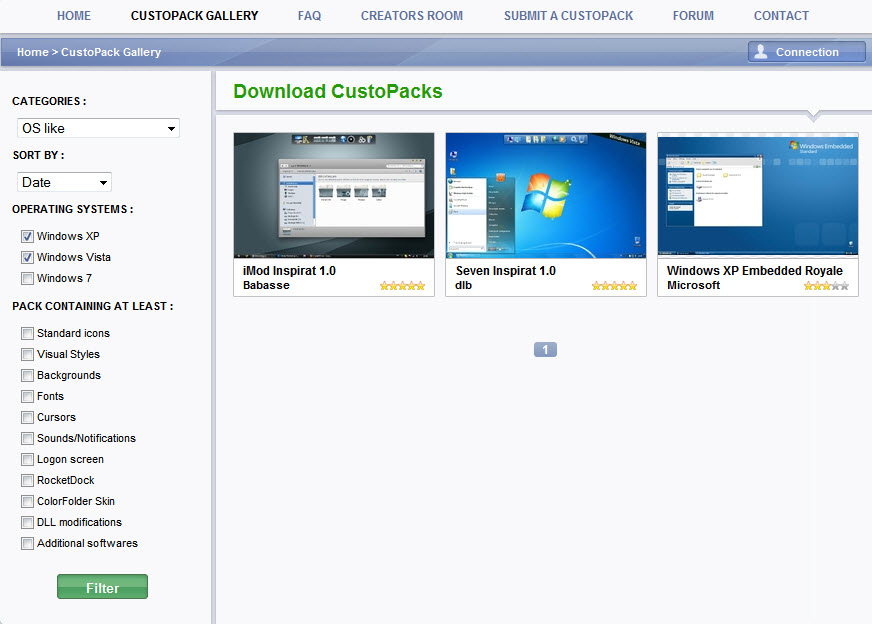Image resolution: width=872 pixels, height=624 pixels.
Task: Open the Sort By dropdown set to Date
Action: (x=64, y=182)
